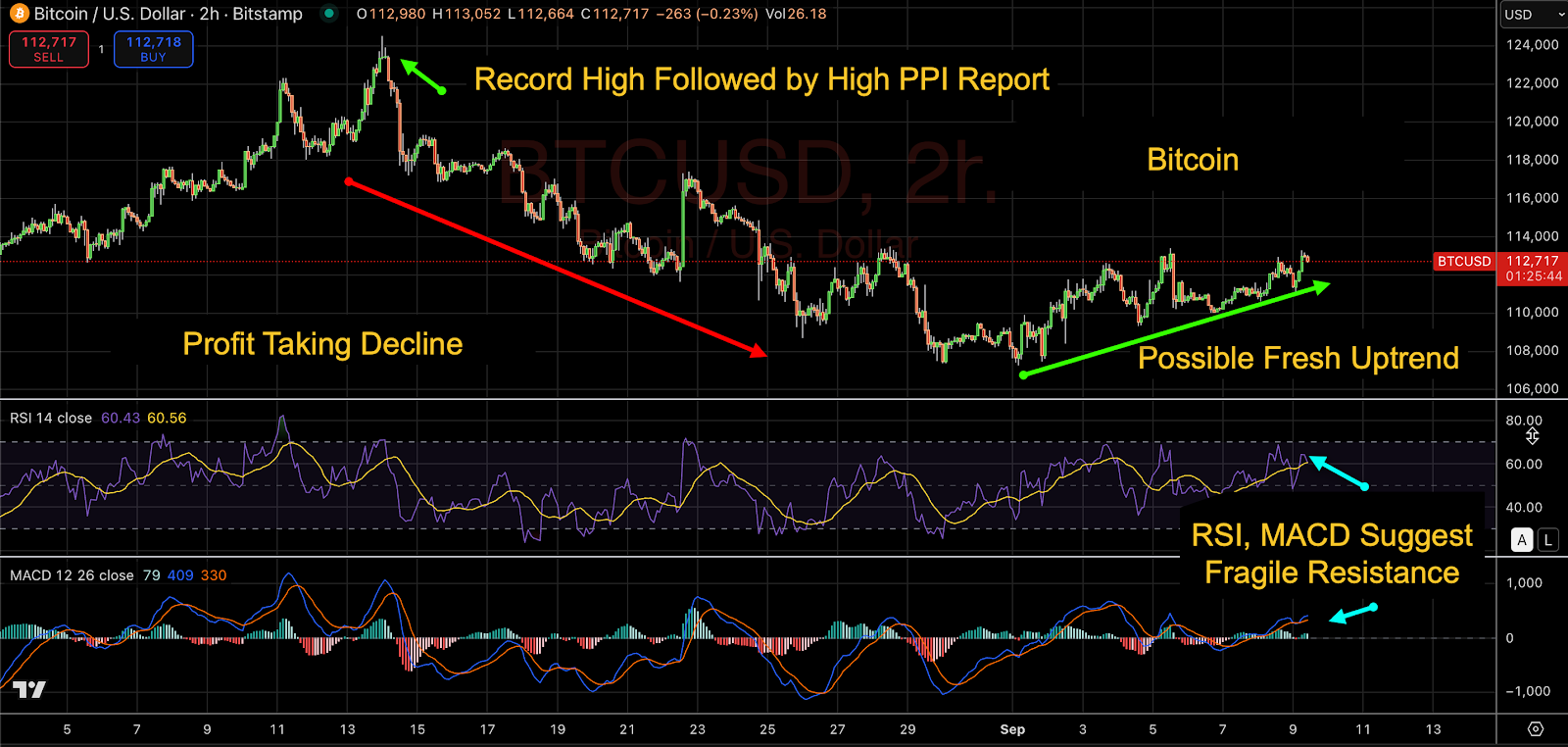Click the Bitcoin / U.S. Dollar symbol title
Screen dimensions: 1568x747
pyautogui.click(x=110, y=14)
